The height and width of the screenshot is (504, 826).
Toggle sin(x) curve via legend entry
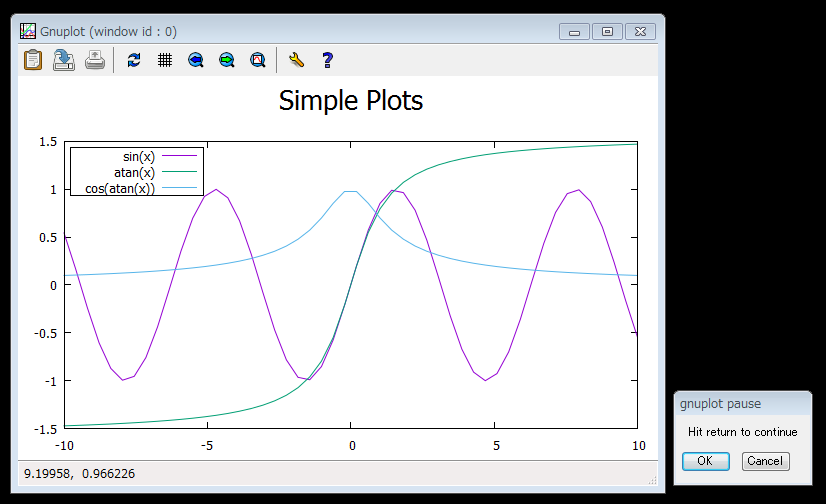(x=138, y=156)
